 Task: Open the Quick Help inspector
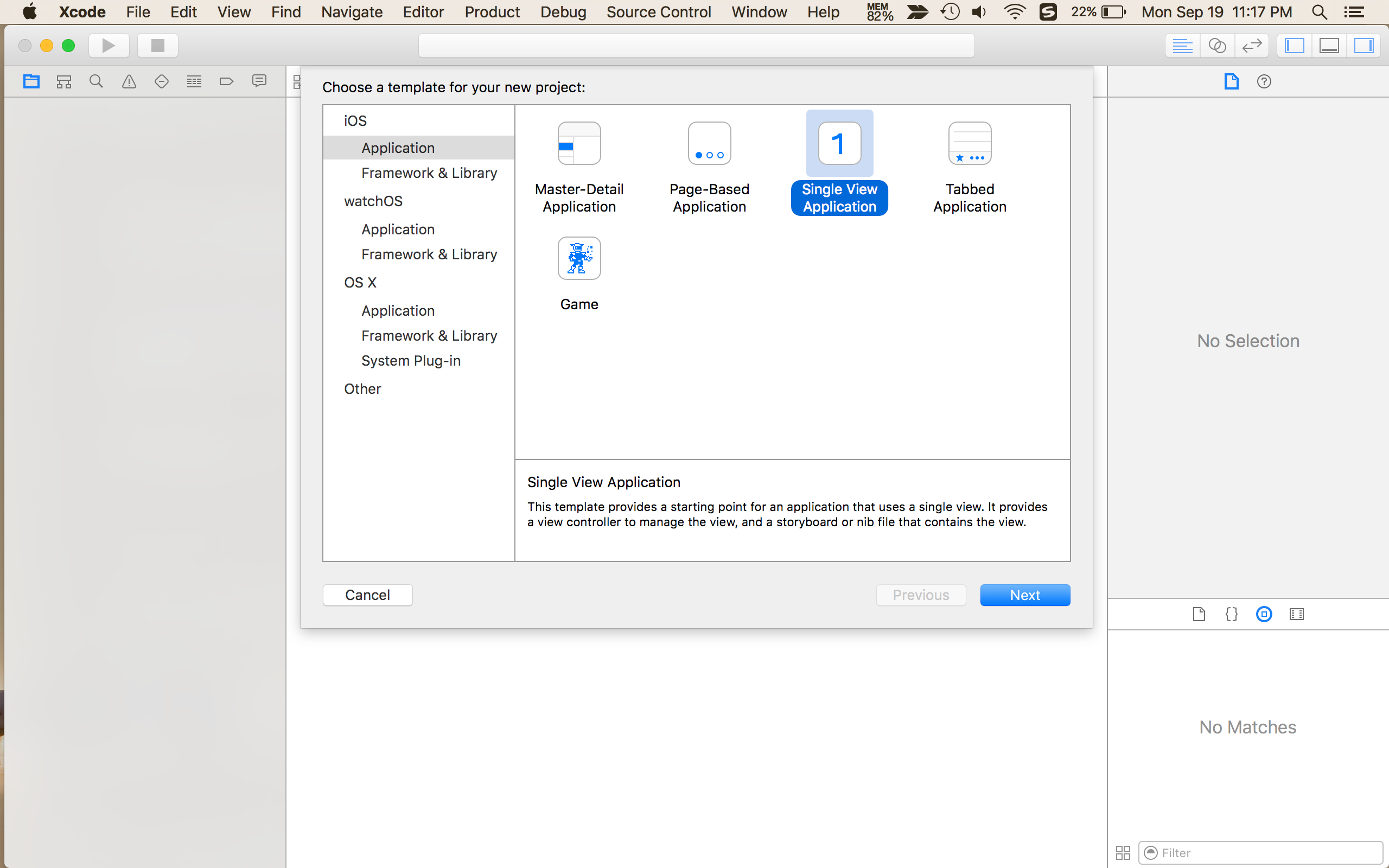(1264, 81)
